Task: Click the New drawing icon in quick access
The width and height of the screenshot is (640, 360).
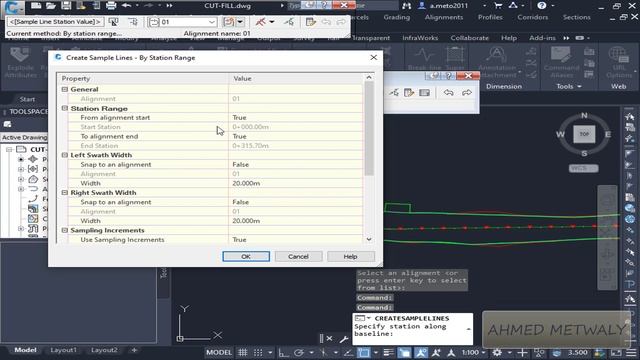Action: pos(36,6)
